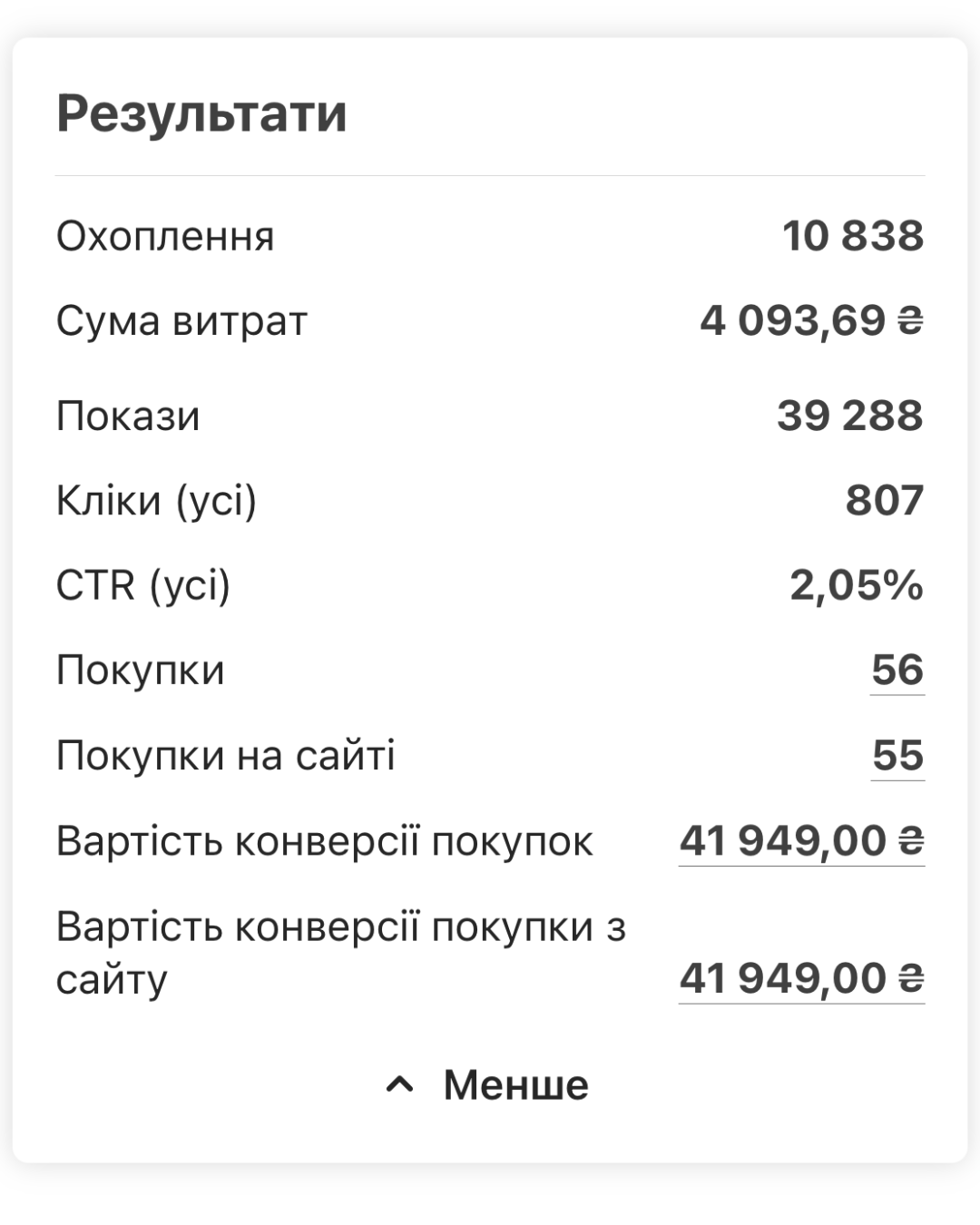
Task: Tap the Кліки (усі) row label
Action: (156, 501)
